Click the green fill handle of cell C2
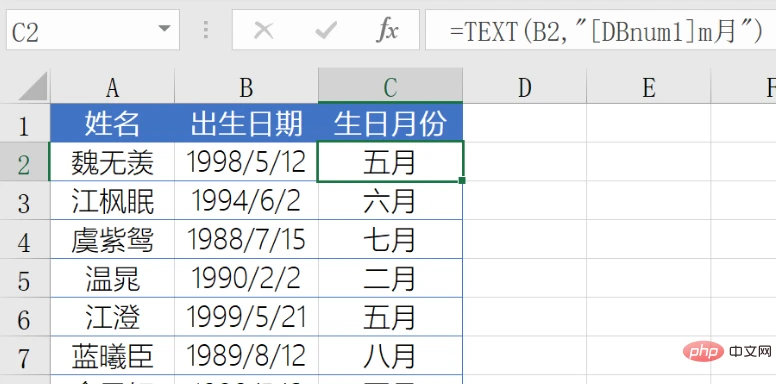Image resolution: width=782 pixels, height=384 pixels. pyautogui.click(x=462, y=180)
